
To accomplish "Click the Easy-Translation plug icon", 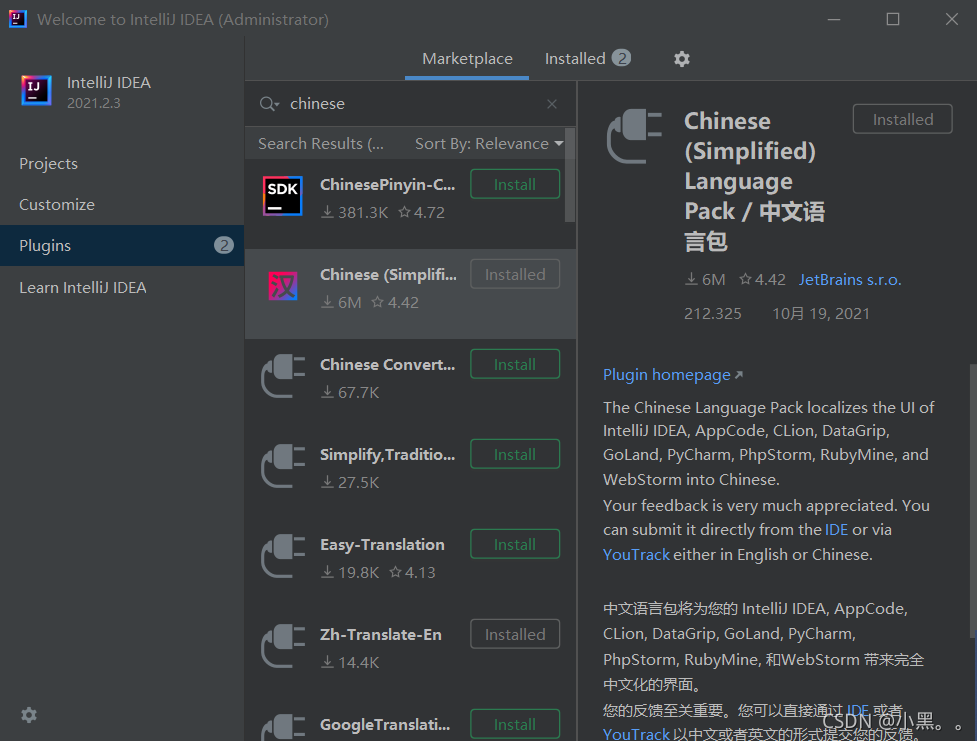I will pyautogui.click(x=283, y=556).
